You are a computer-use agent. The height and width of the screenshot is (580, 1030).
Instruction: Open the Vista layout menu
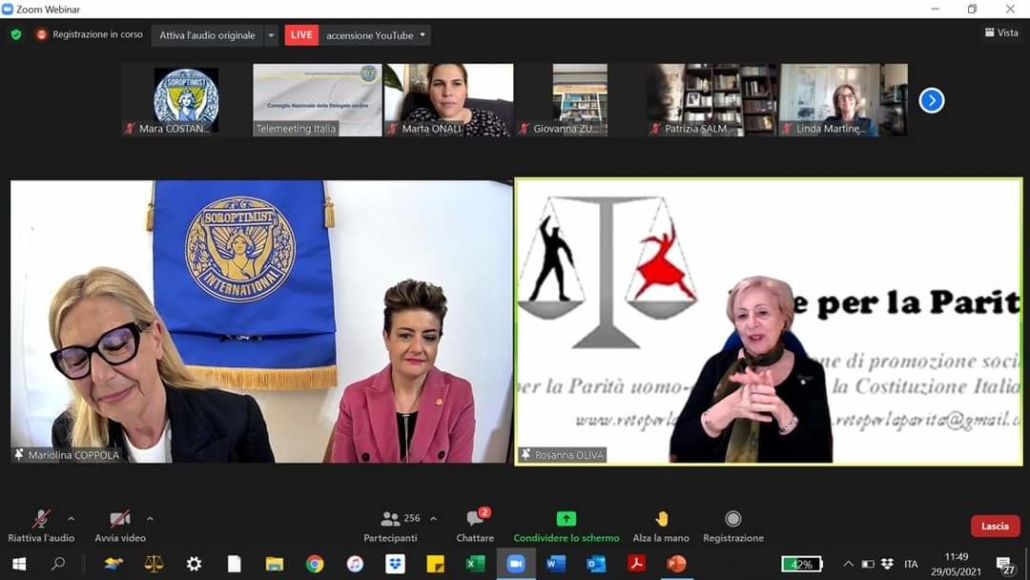tap(1001, 33)
